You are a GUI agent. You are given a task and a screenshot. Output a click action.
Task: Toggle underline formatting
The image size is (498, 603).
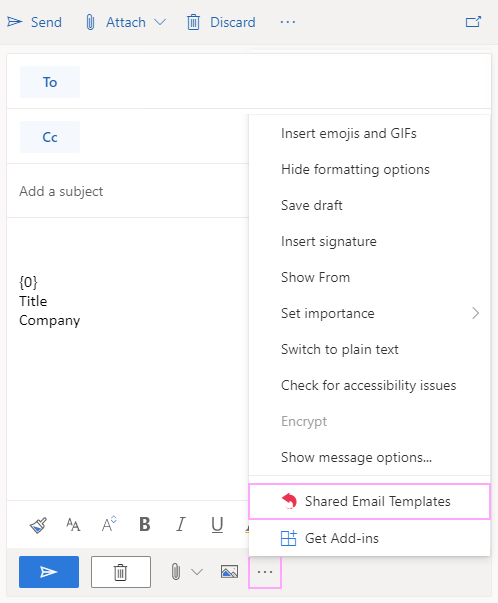pos(217,525)
